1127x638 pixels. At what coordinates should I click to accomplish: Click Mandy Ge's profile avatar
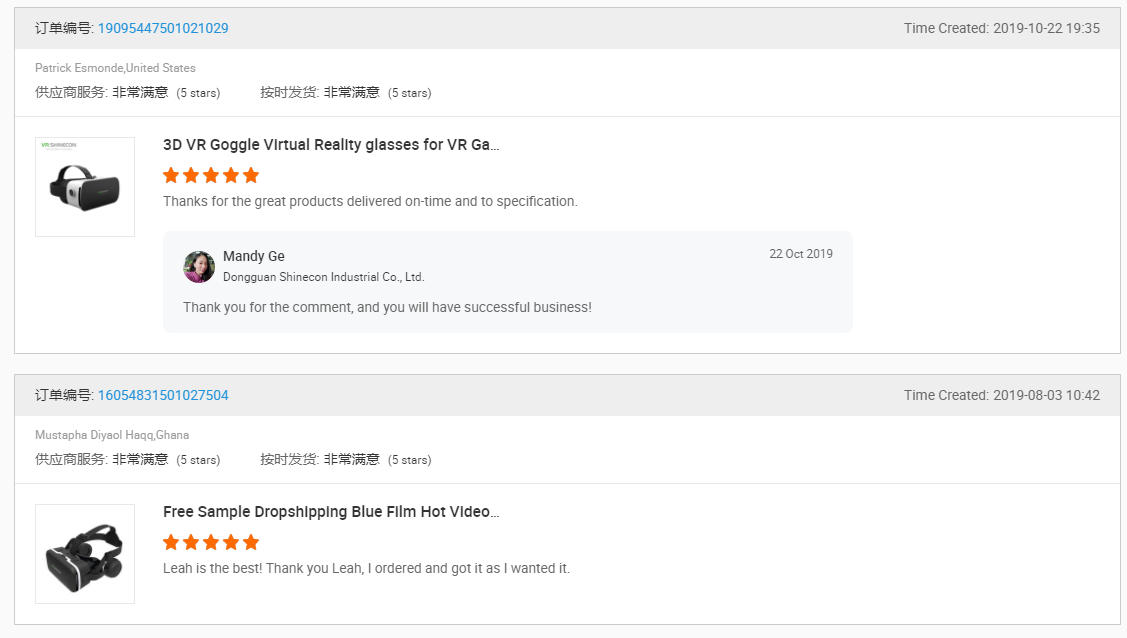199,267
